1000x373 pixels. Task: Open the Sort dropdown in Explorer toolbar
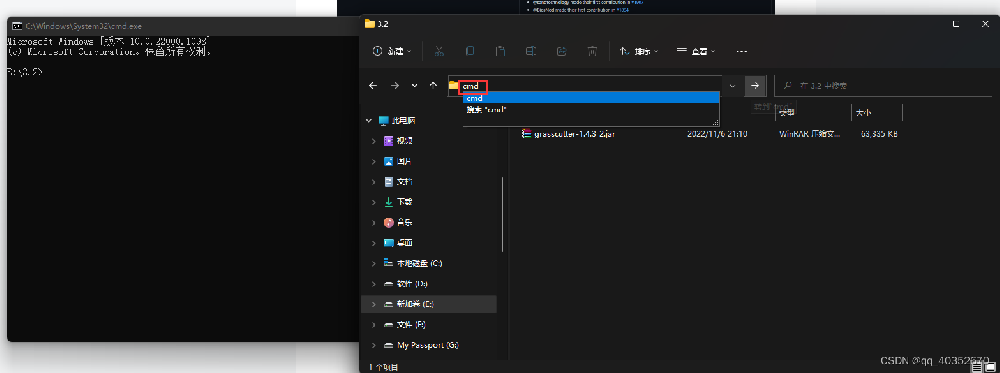tap(639, 51)
